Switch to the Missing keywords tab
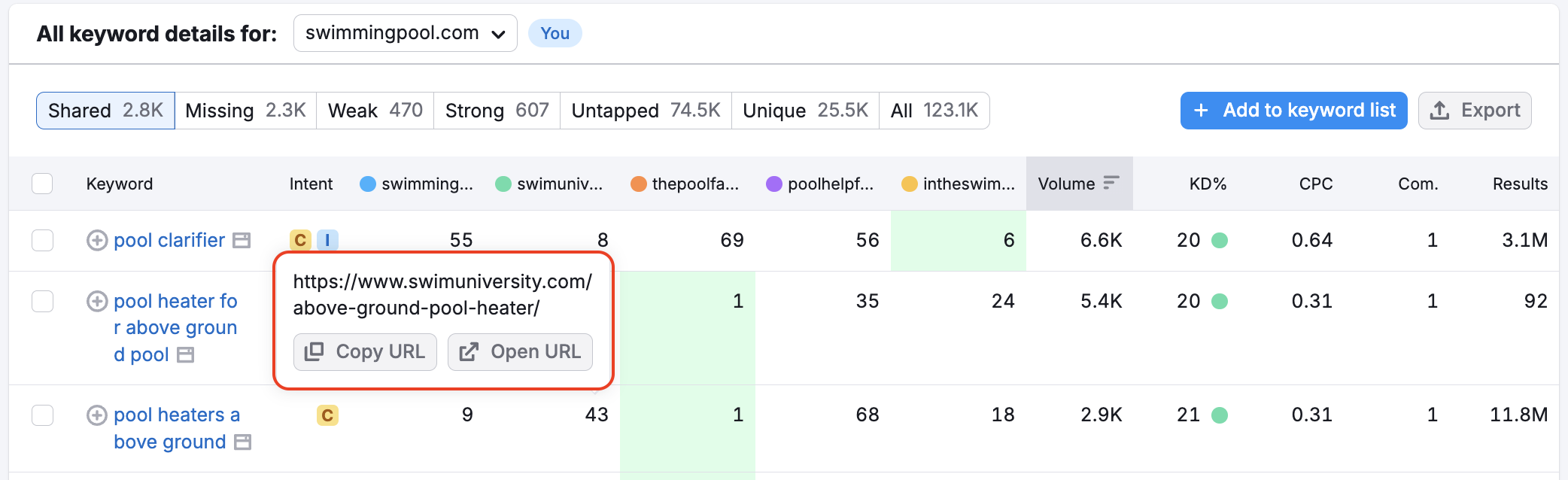 click(245, 110)
